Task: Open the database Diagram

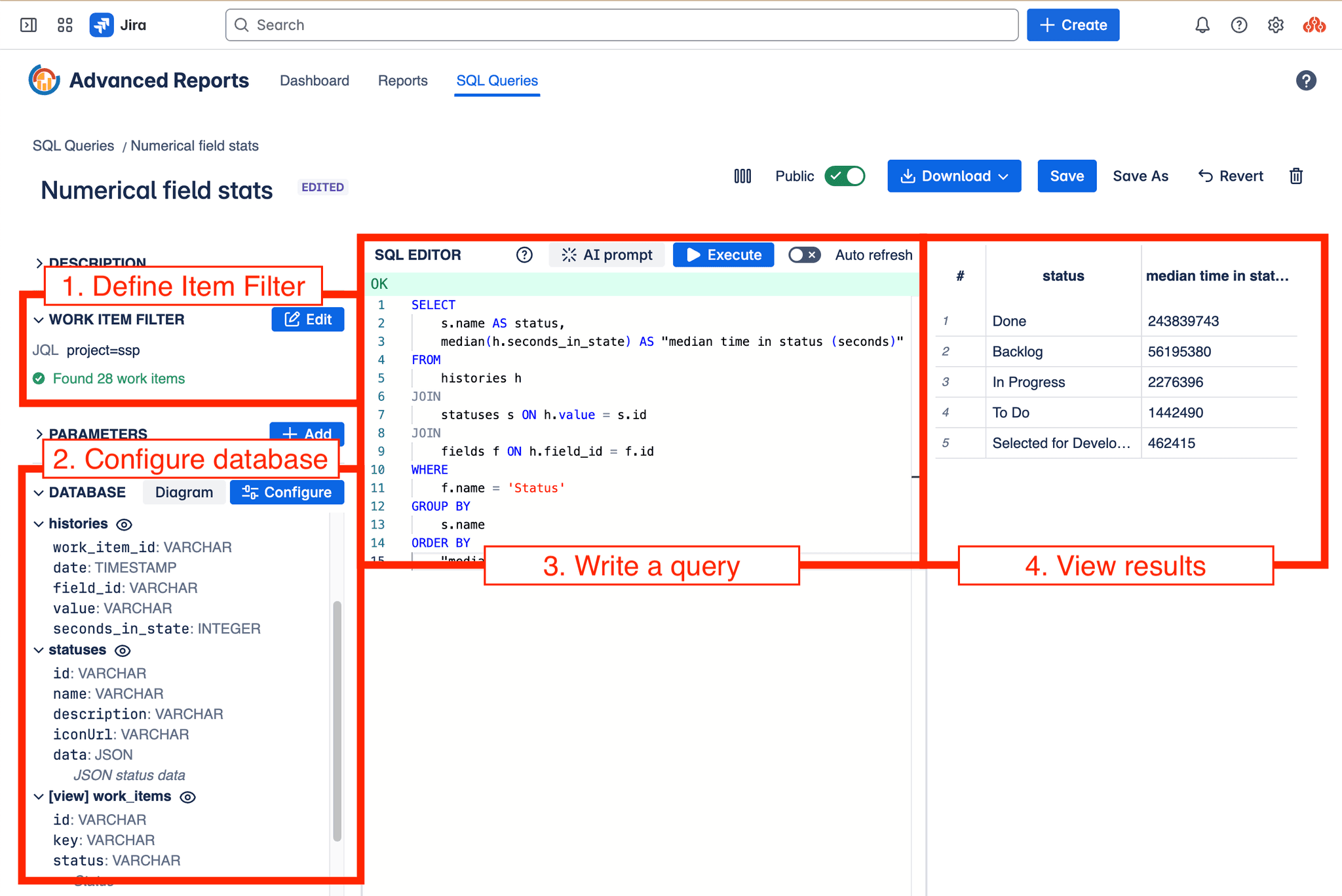Action: coord(183,493)
